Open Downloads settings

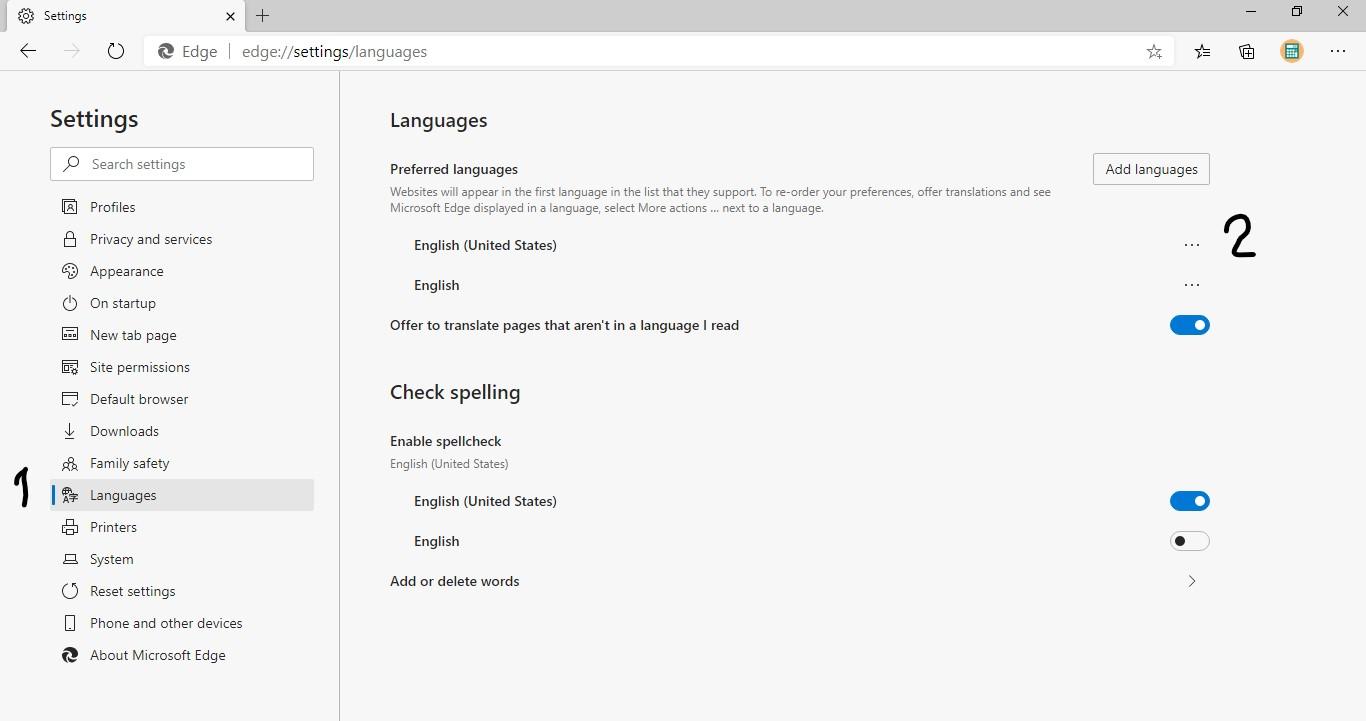pyautogui.click(x=182, y=431)
